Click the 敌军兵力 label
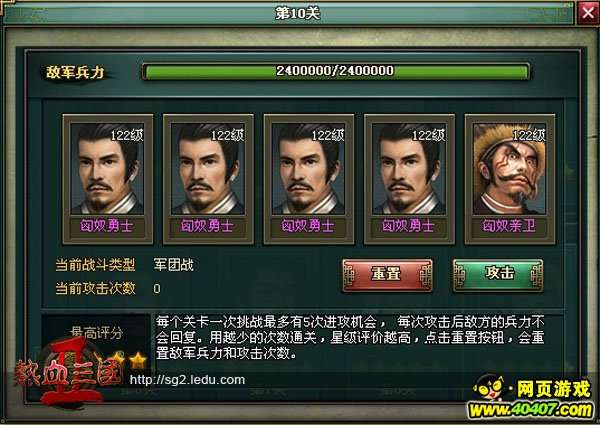 click(x=75, y=72)
